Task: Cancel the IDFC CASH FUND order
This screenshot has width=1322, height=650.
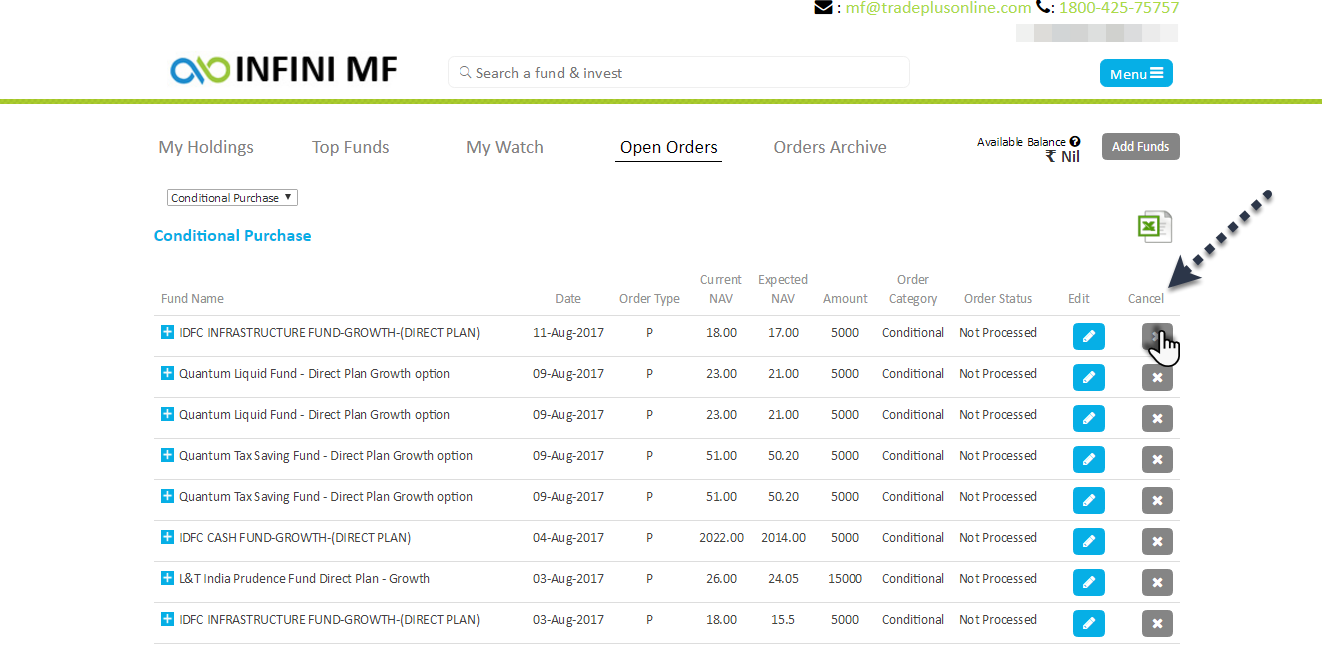Action: (x=1157, y=542)
